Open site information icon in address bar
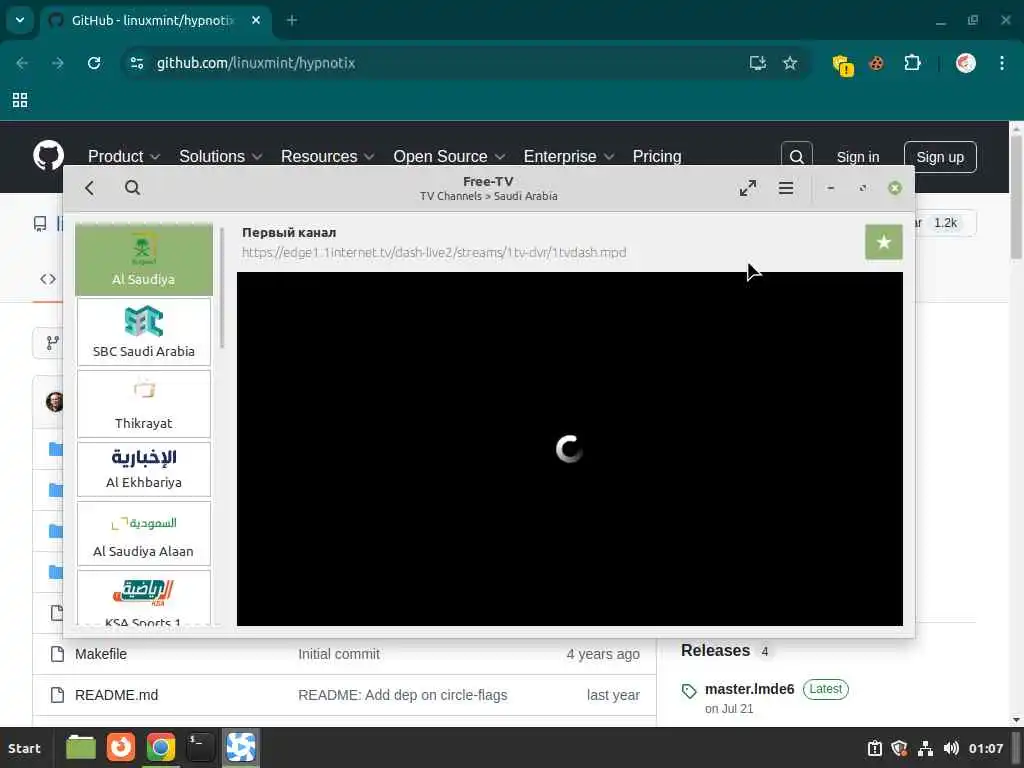Viewport: 1024px width, 768px height. pos(136,63)
